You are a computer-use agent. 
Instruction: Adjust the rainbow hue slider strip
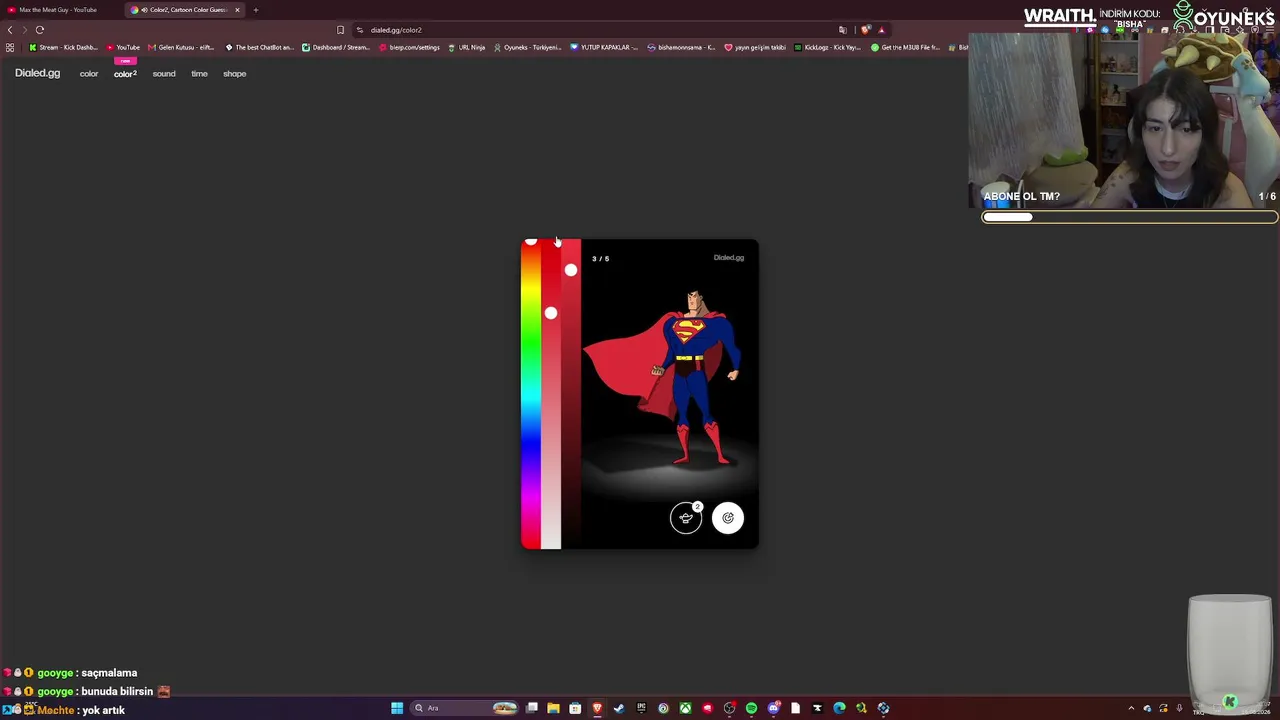[x=530, y=394]
